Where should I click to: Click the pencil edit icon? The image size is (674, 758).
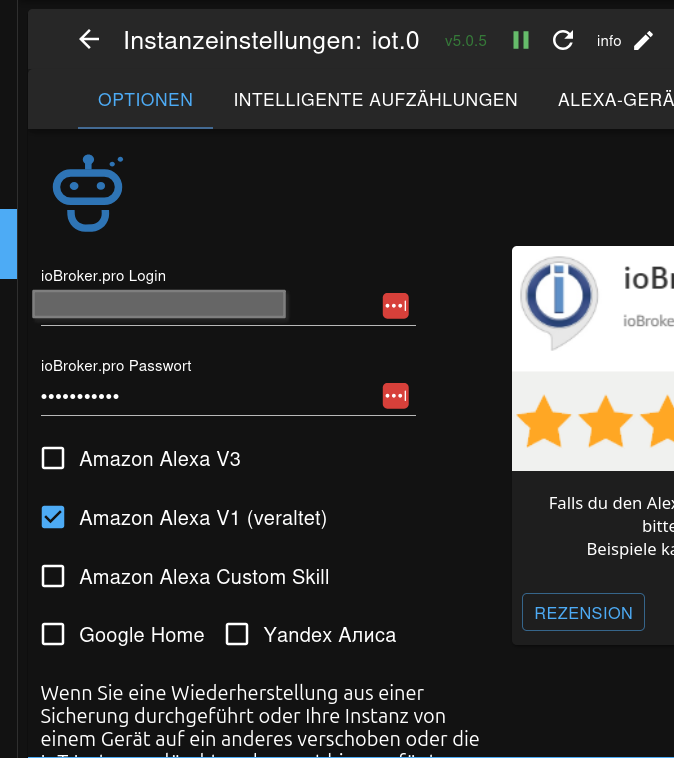644,40
